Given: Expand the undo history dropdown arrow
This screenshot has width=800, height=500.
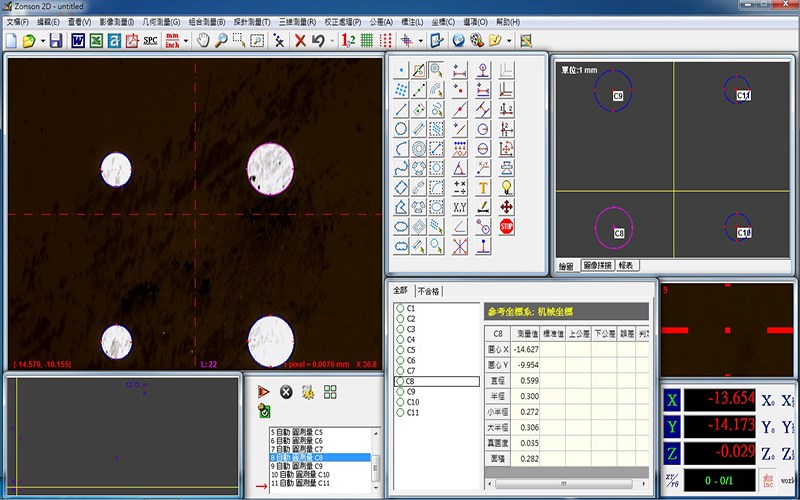Looking at the screenshot, I should [x=332, y=41].
